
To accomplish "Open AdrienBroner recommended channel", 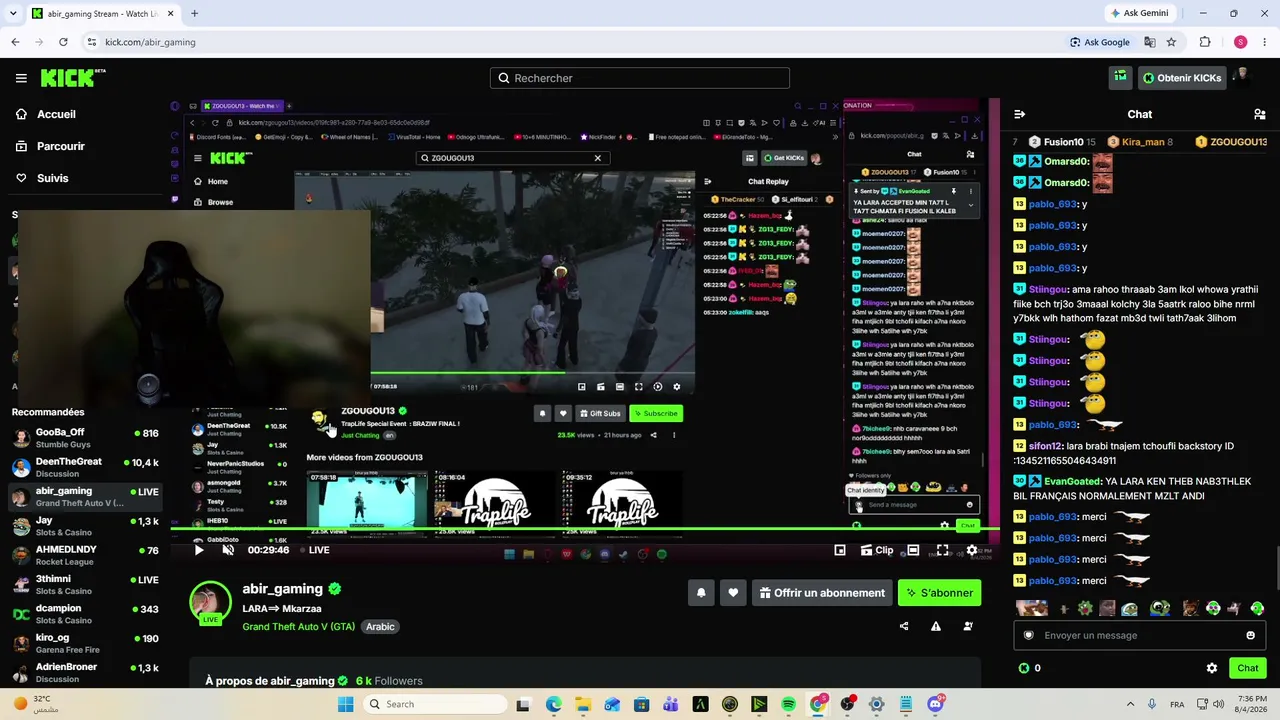I will click(x=85, y=672).
